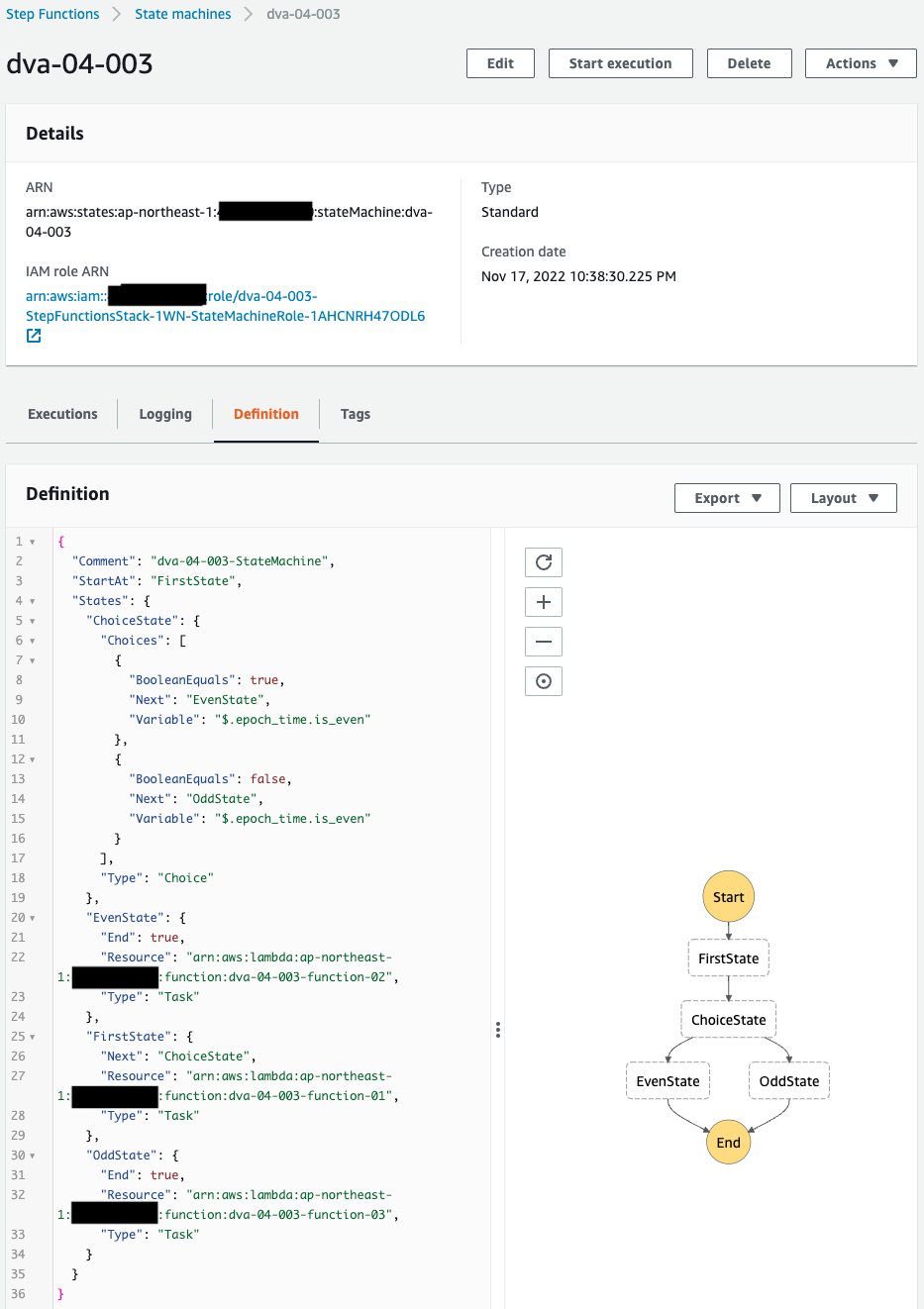Re-center the workflow graph view

click(x=543, y=680)
